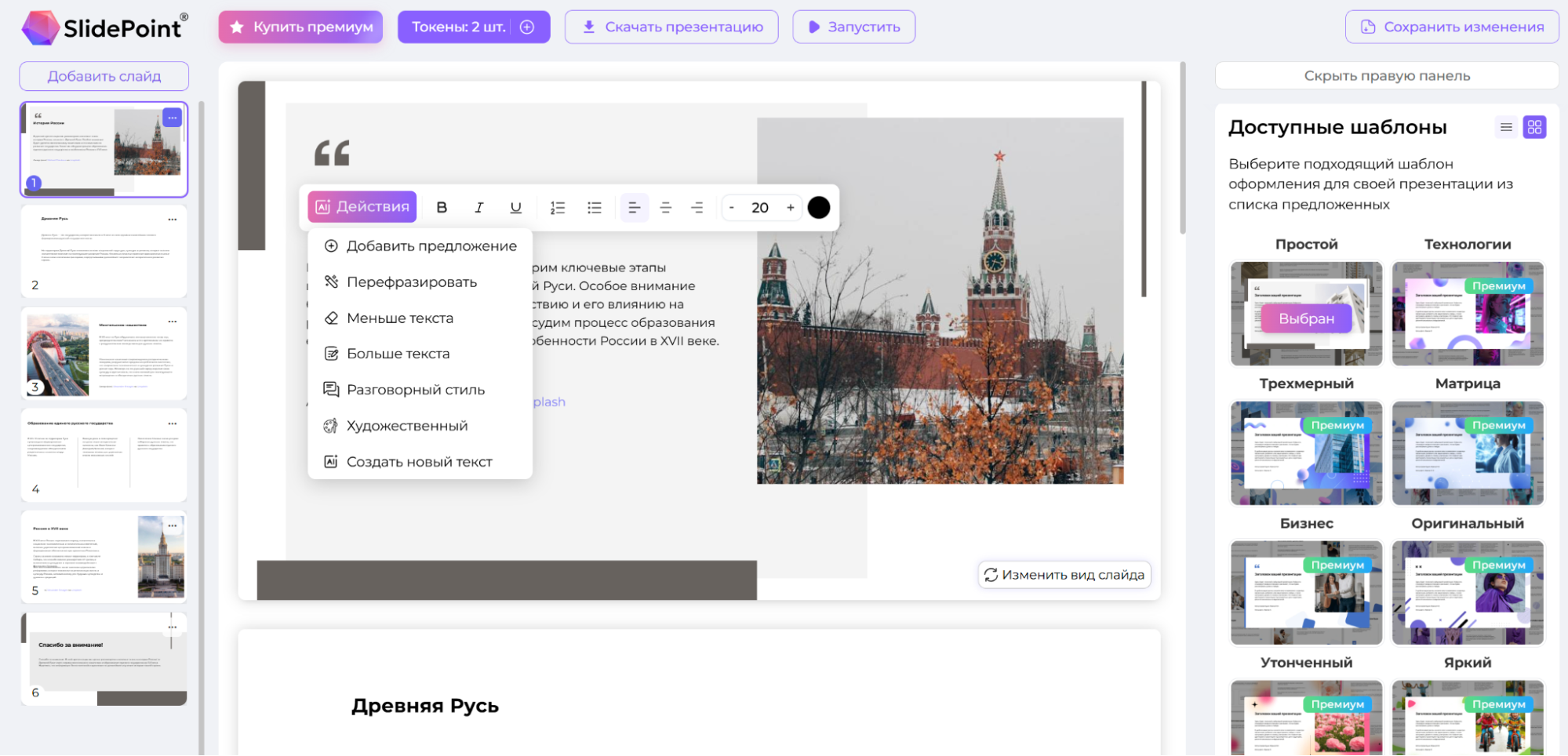Open the Действия AI dropdown

tap(362, 207)
